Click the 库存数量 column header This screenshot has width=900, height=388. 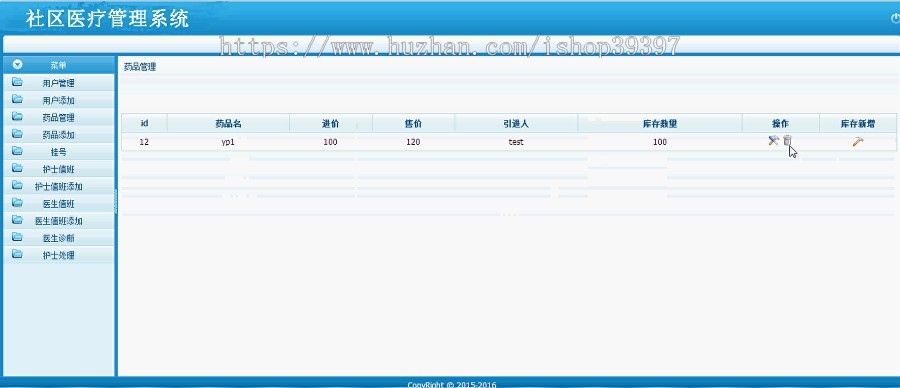pos(660,123)
